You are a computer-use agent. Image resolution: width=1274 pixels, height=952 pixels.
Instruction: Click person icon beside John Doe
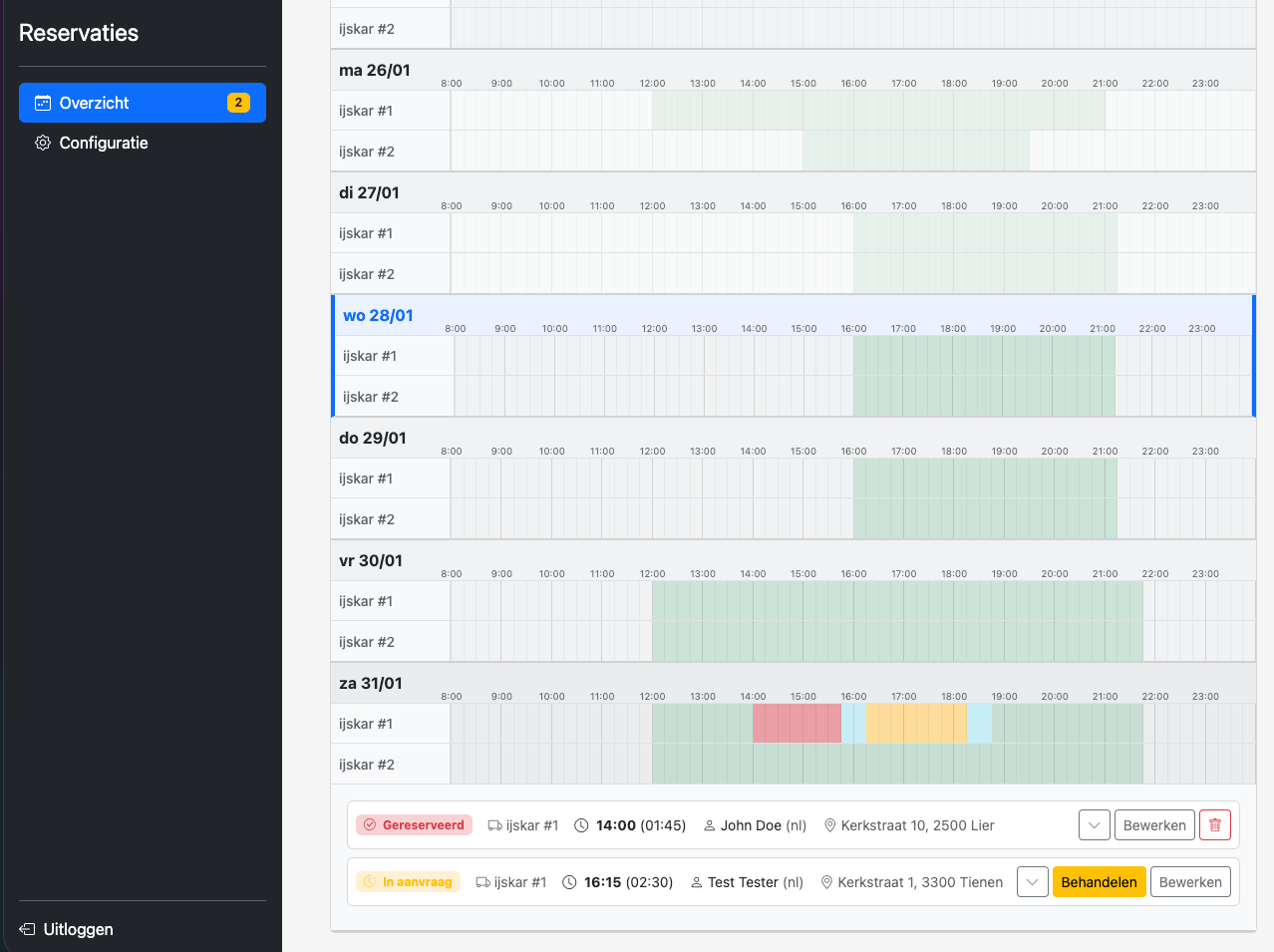point(710,825)
